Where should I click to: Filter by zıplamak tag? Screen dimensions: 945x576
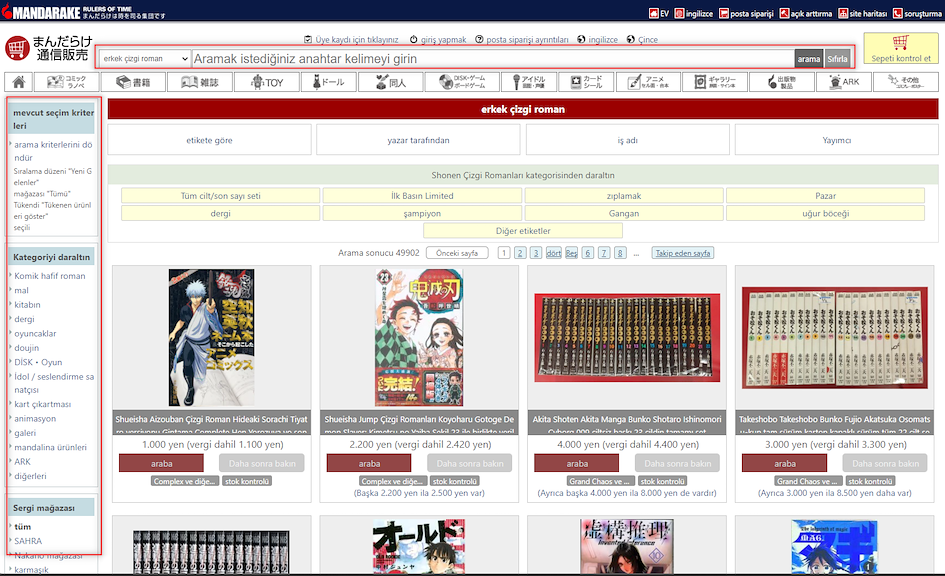[624, 196]
